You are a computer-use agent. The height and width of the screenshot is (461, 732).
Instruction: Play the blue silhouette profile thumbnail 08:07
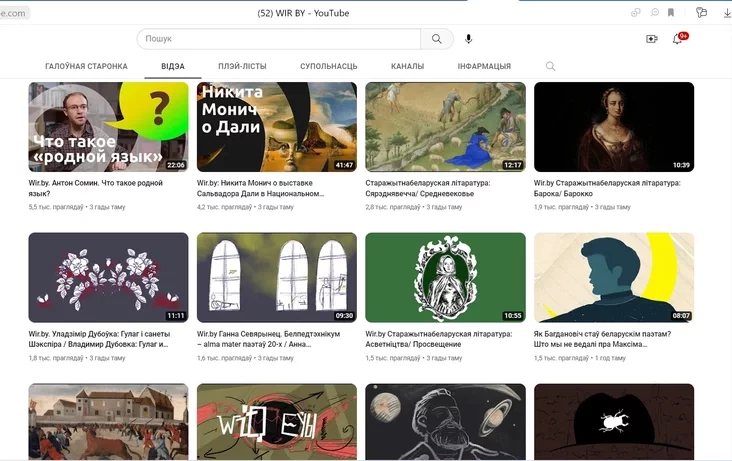point(614,277)
